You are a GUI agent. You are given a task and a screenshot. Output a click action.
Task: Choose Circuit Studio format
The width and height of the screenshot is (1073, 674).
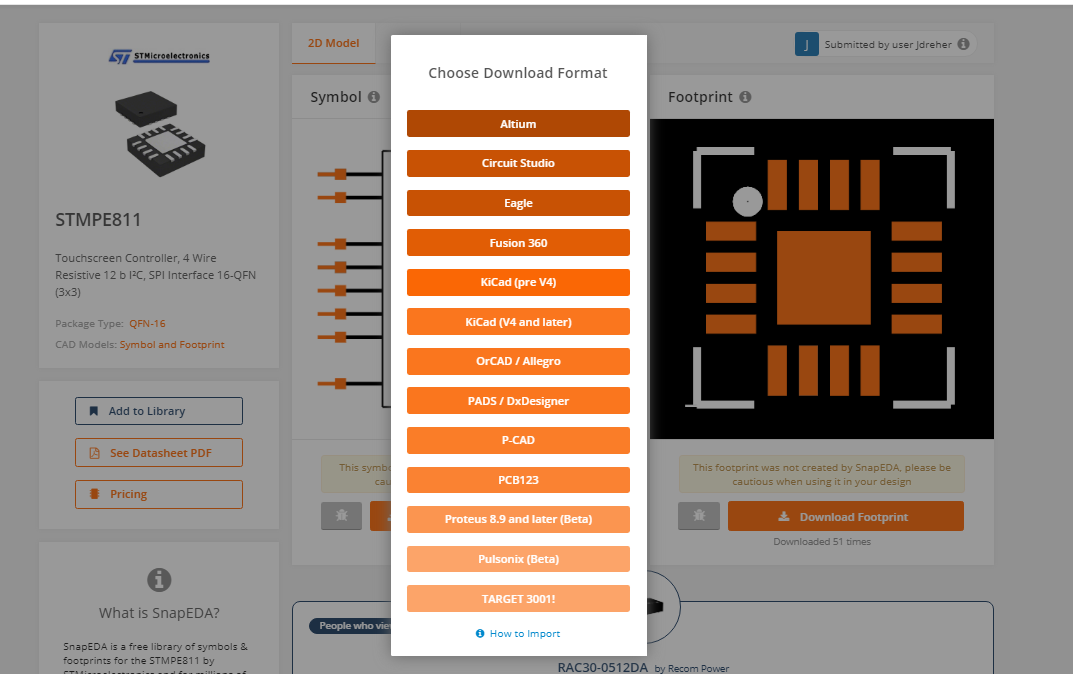pyautogui.click(x=518, y=164)
